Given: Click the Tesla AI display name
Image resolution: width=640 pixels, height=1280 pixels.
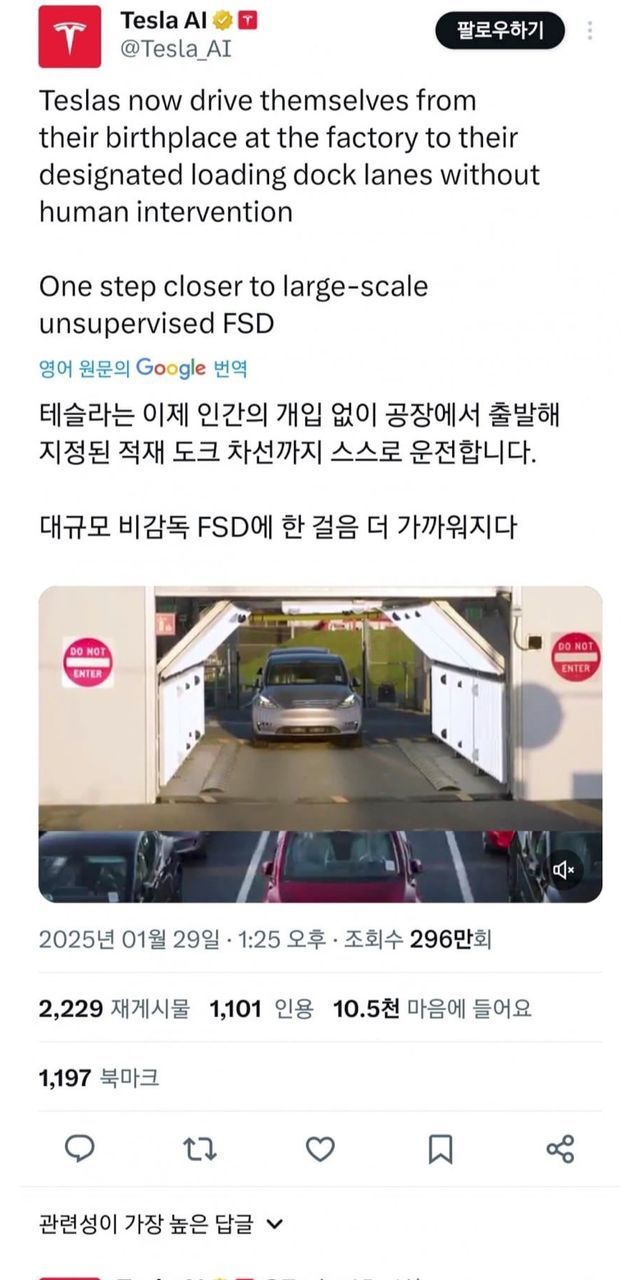Looking at the screenshot, I should 167,20.
